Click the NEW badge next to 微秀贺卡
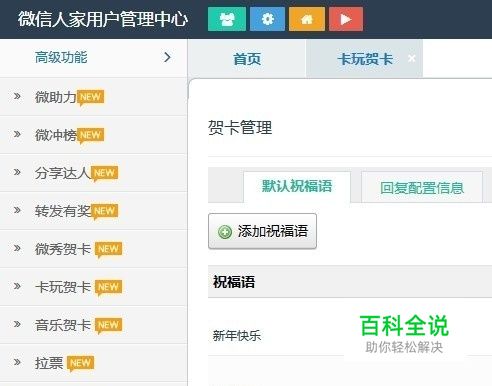 click(108, 250)
